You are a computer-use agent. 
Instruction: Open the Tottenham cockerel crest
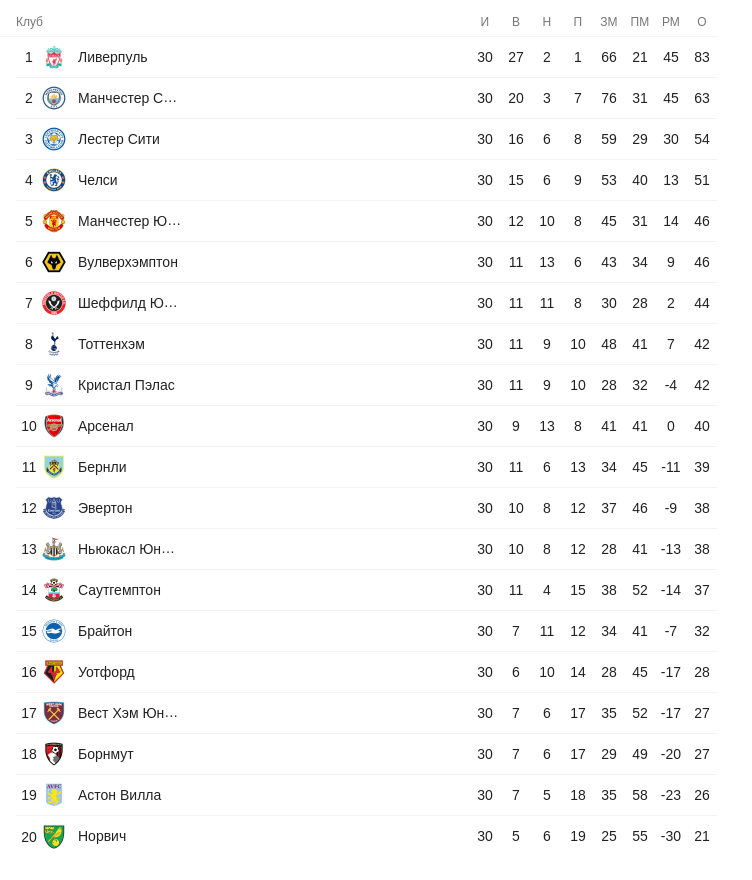[54, 344]
